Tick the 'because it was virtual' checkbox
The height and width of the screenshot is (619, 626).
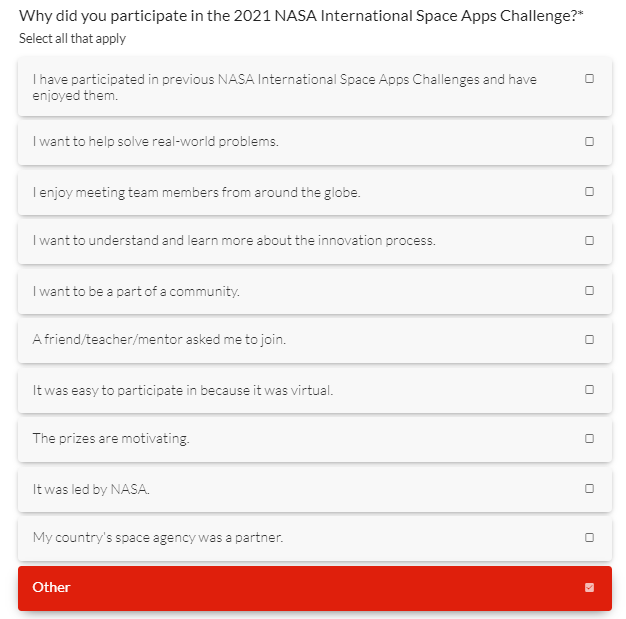(589, 390)
